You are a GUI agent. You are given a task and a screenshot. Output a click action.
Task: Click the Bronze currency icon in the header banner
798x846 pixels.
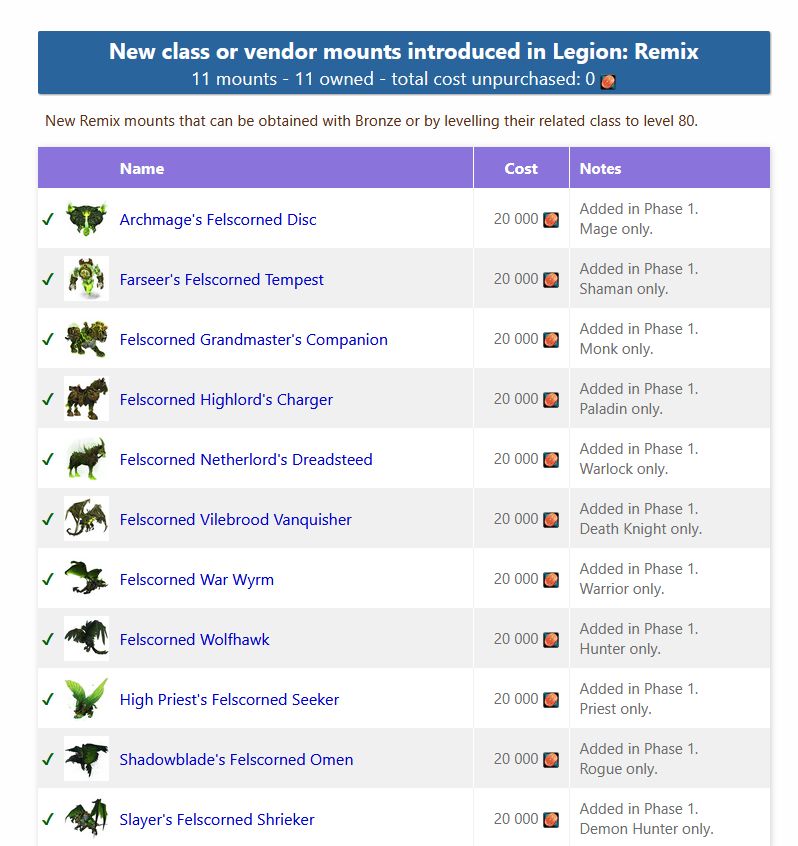point(608,81)
